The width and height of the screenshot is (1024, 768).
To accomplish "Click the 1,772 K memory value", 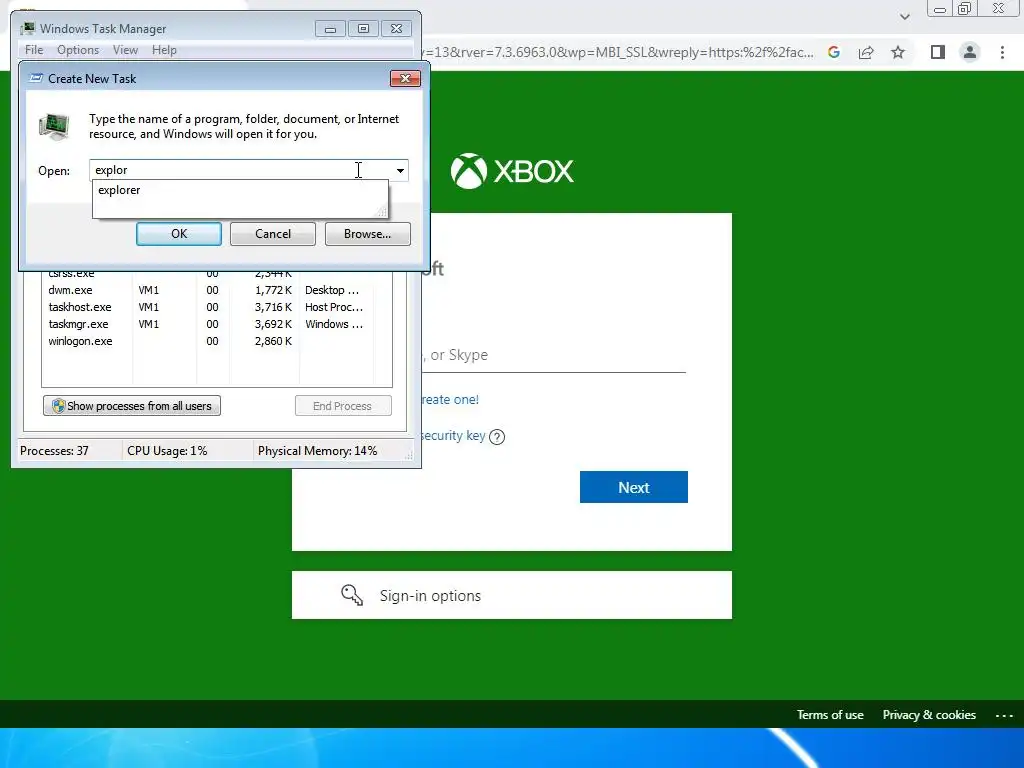I will coord(274,290).
